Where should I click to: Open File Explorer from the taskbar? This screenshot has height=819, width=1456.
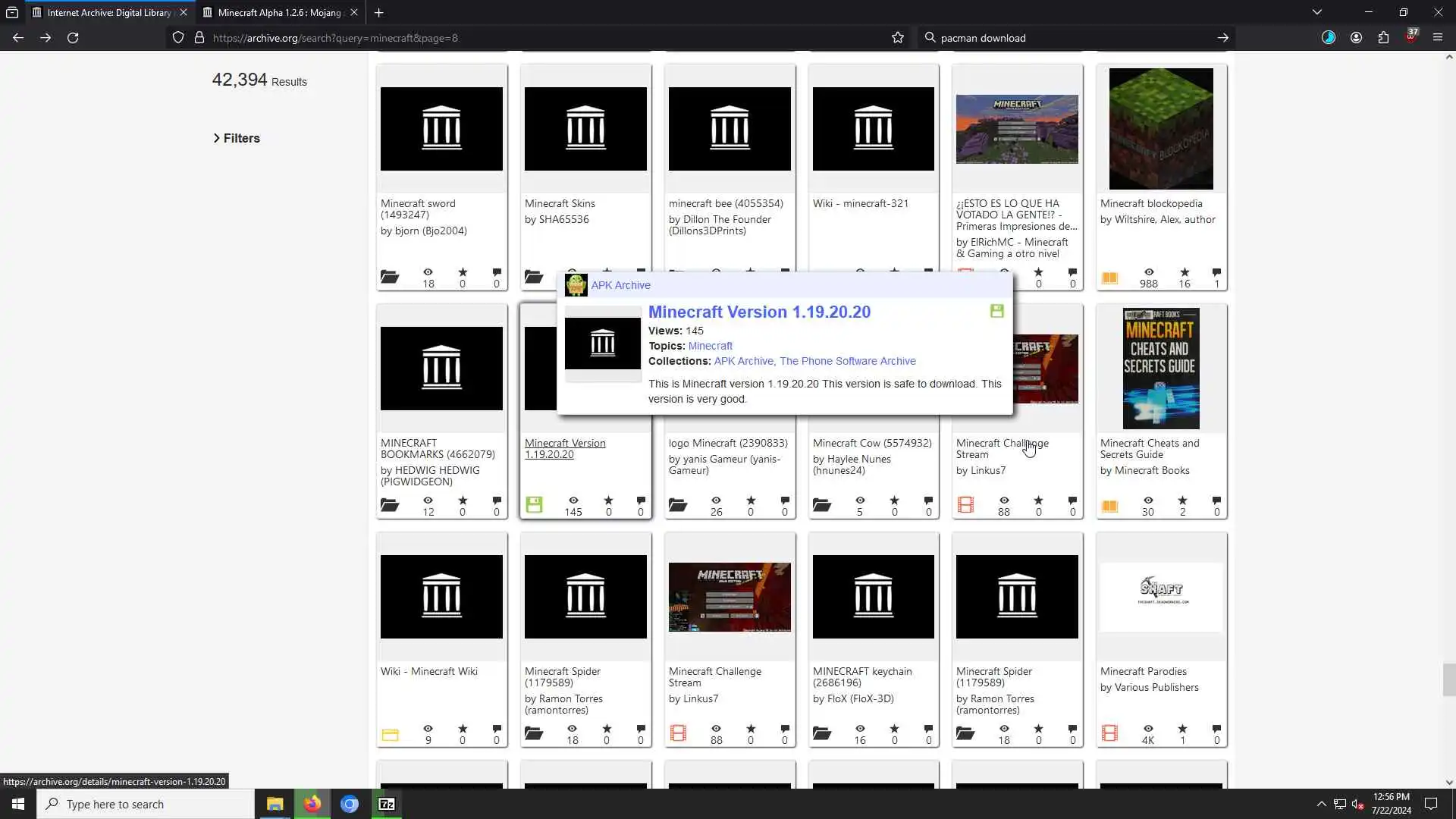coord(275,804)
